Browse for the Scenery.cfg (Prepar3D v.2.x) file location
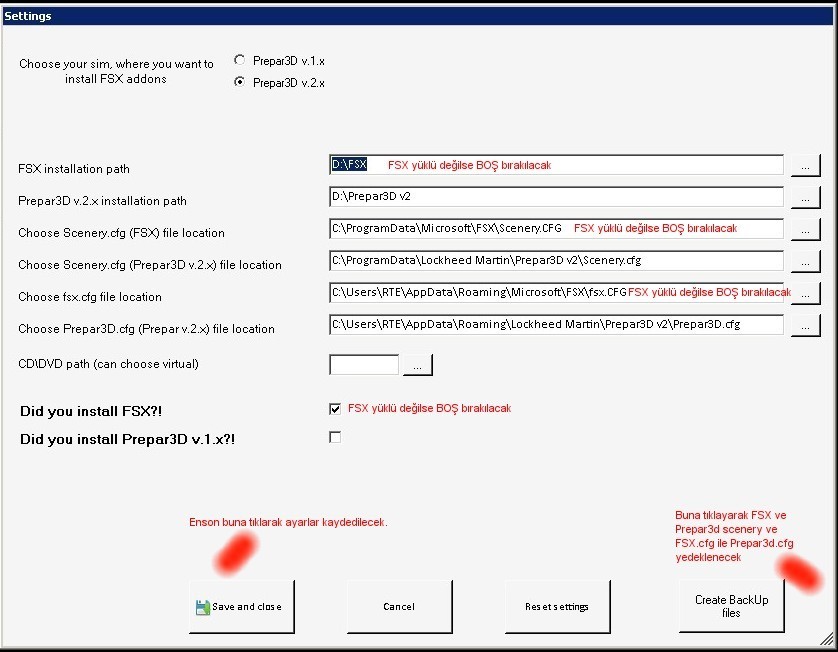The height and width of the screenshot is (652, 838). [x=805, y=261]
